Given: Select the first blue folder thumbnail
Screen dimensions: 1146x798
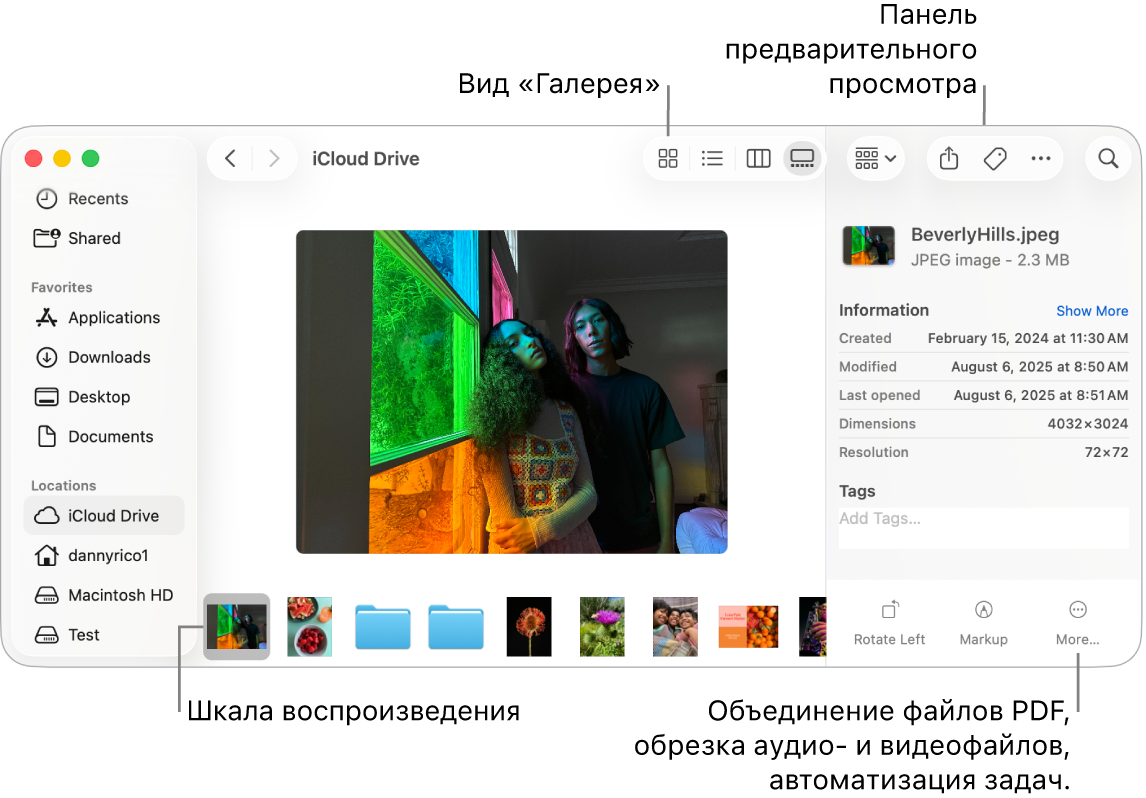Looking at the screenshot, I should click(x=382, y=626).
